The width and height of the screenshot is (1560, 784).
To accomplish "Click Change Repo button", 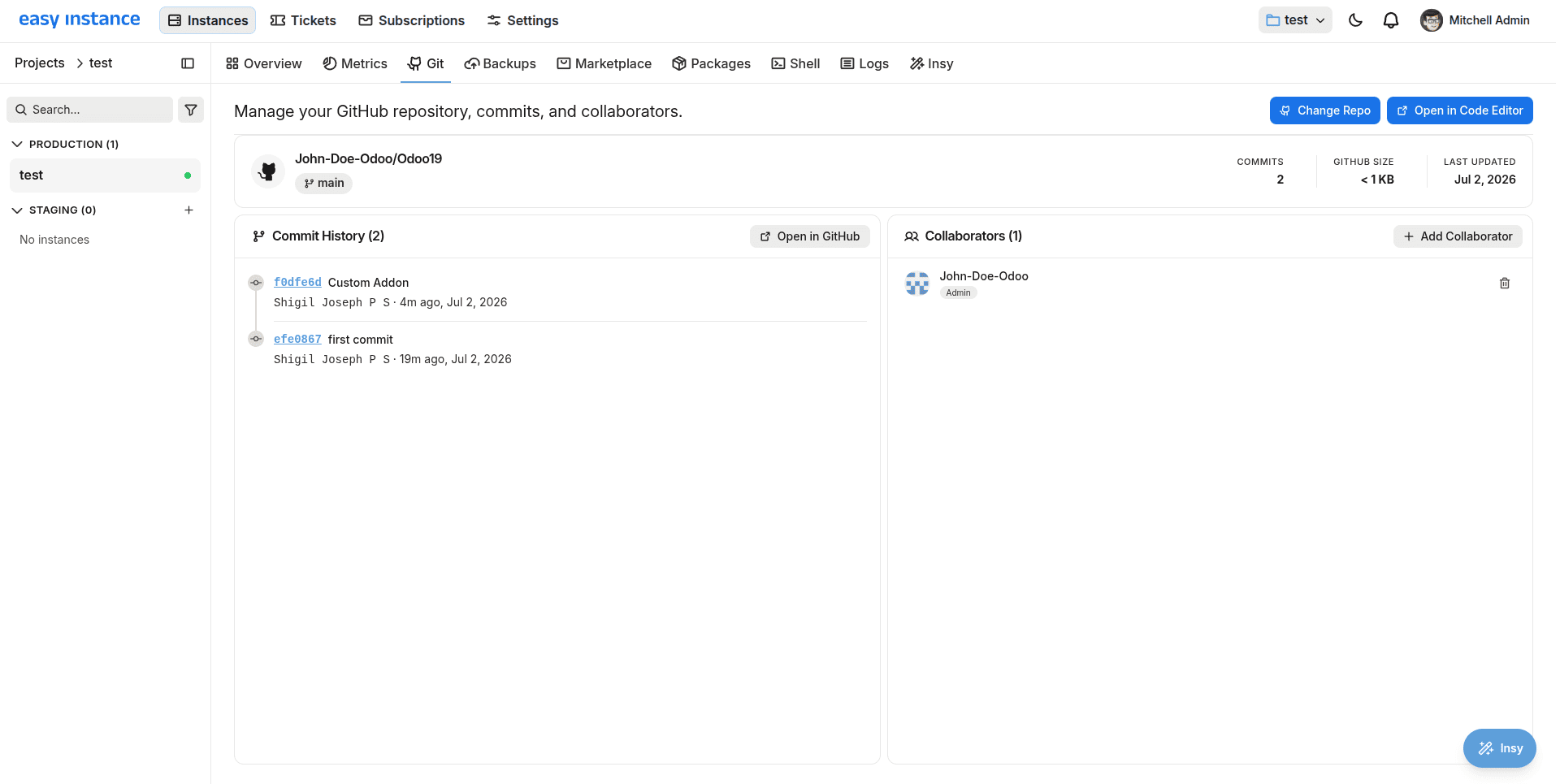I will pos(1324,110).
